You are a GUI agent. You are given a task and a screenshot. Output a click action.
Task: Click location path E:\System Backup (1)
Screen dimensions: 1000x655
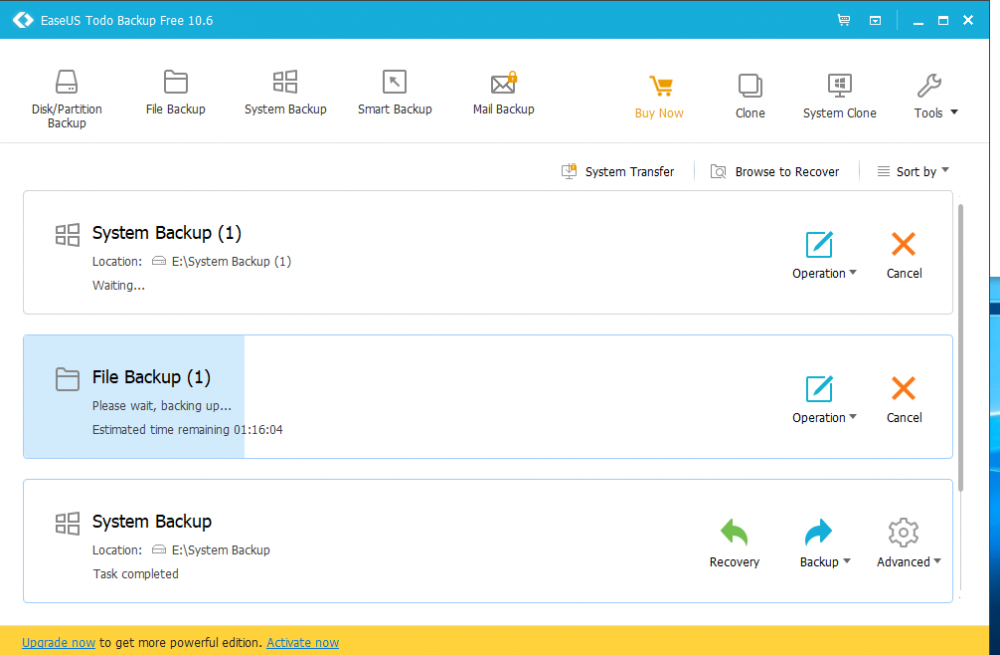tap(231, 261)
